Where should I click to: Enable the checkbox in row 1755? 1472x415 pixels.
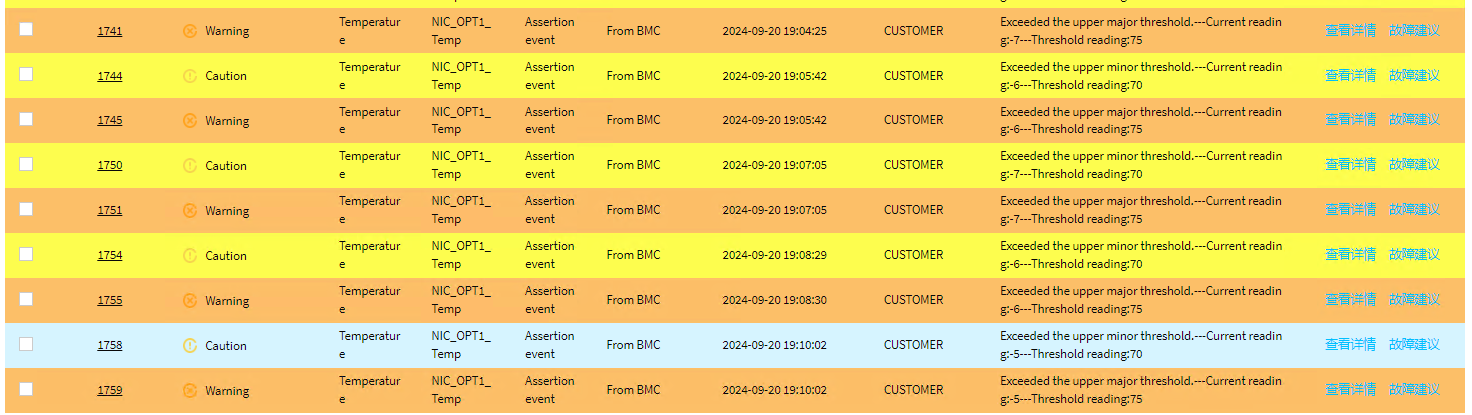[x=26, y=299]
